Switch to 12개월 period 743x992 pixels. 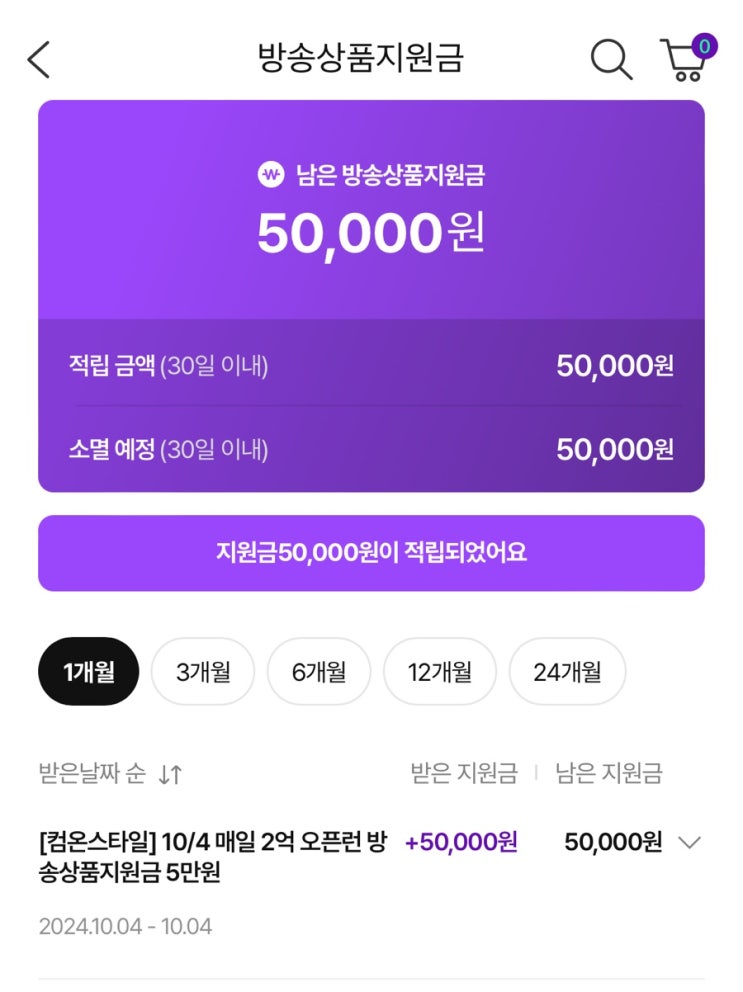point(440,672)
